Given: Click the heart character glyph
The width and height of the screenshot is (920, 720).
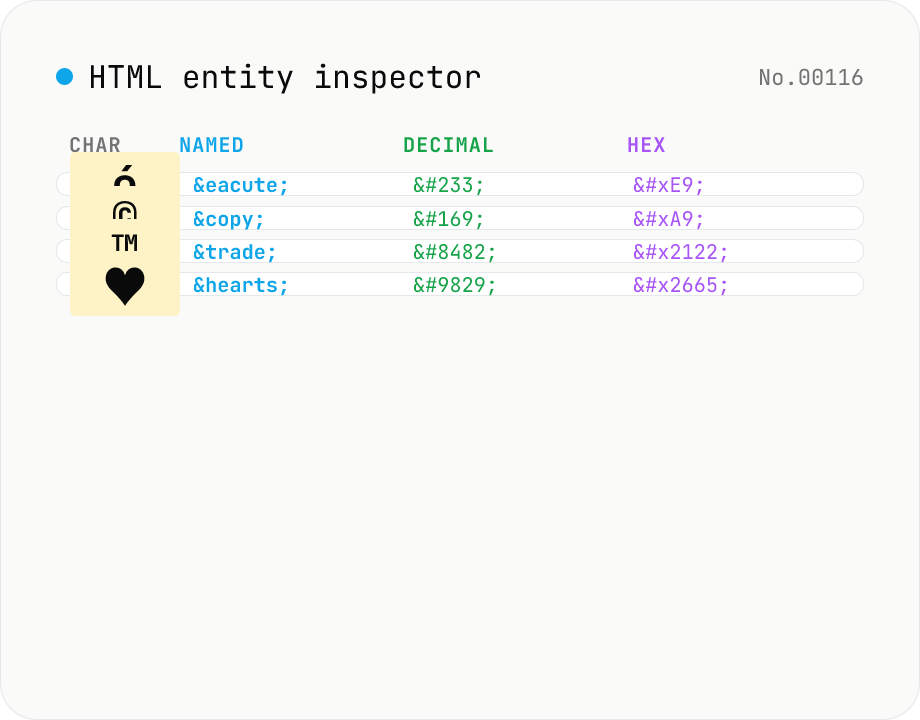Looking at the screenshot, I should [x=125, y=286].
